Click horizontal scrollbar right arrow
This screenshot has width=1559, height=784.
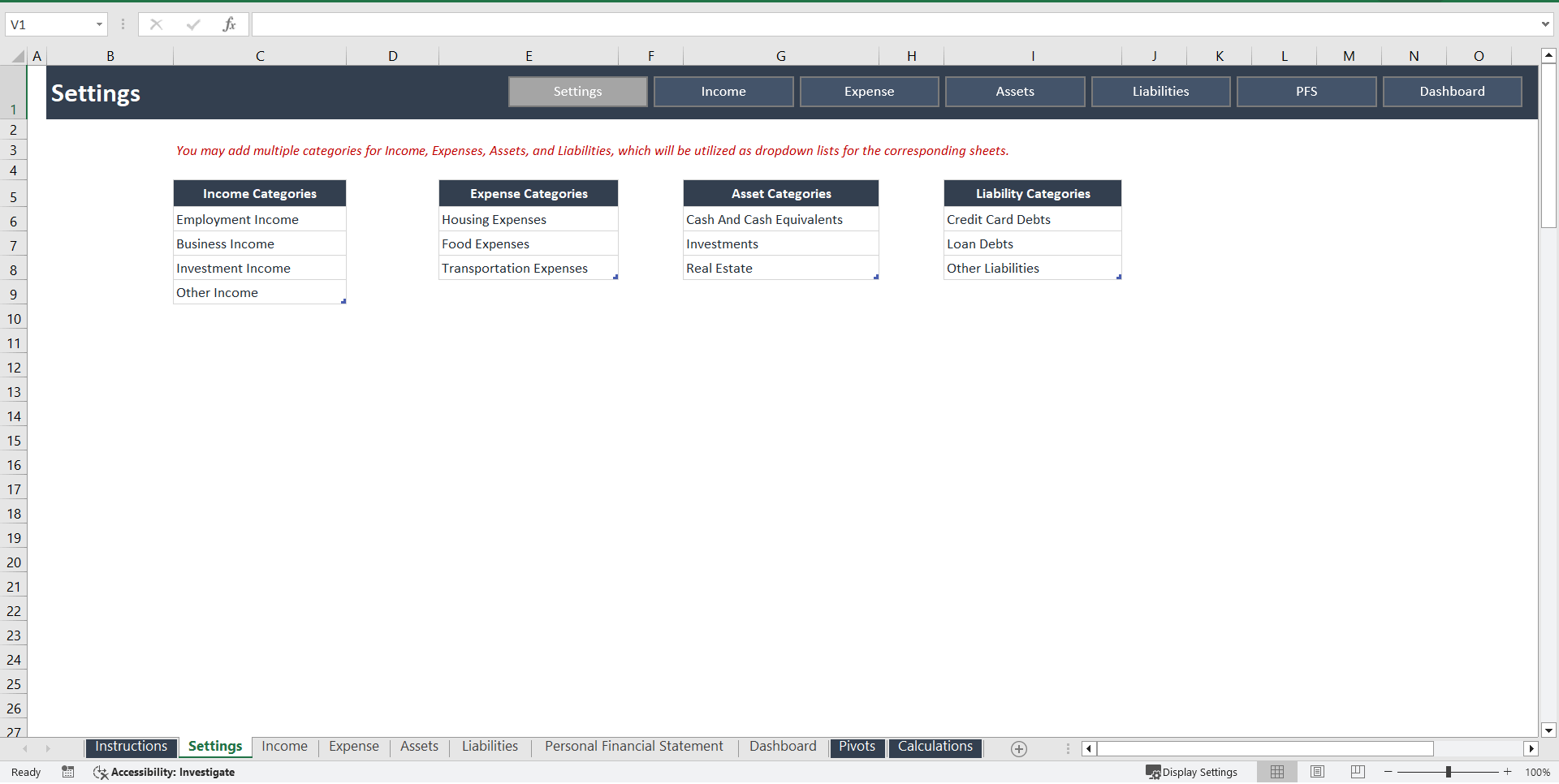[x=1531, y=748]
